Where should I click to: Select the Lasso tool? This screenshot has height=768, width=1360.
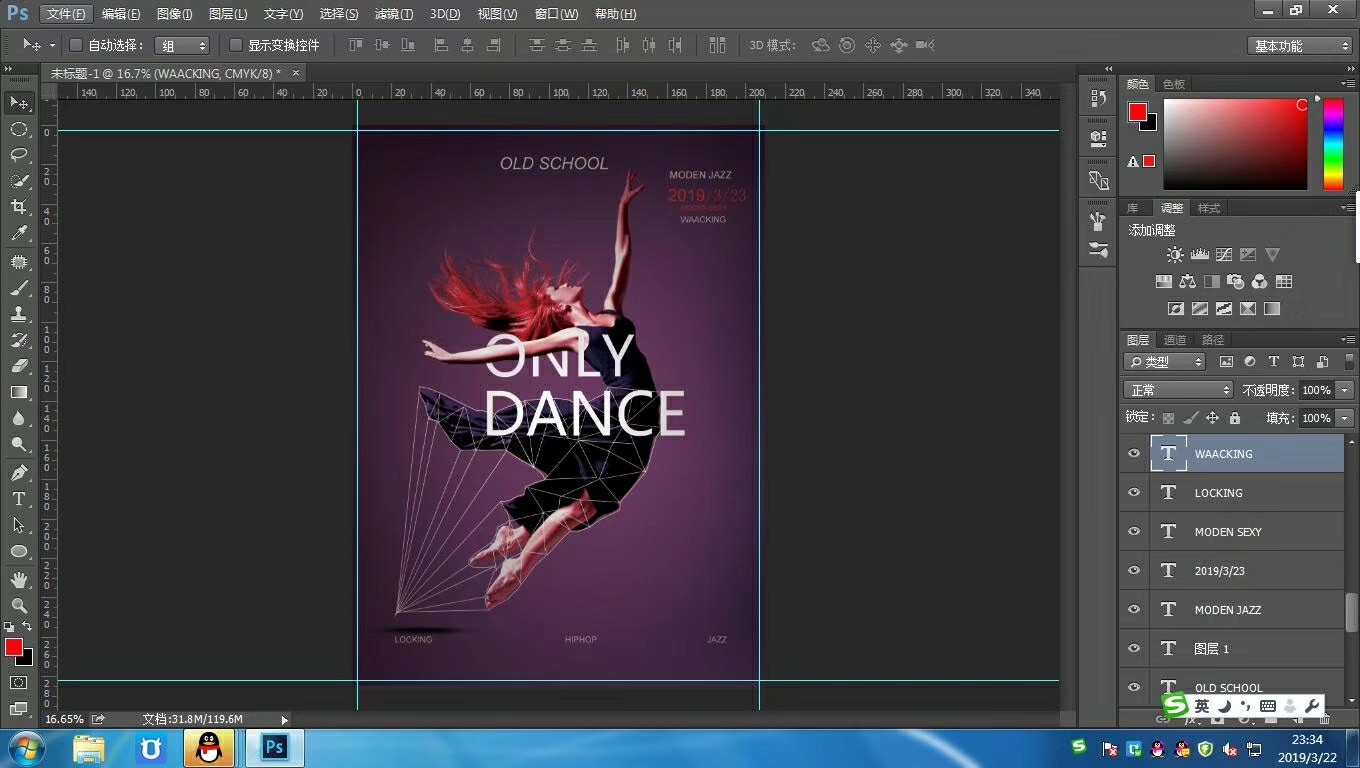point(19,155)
